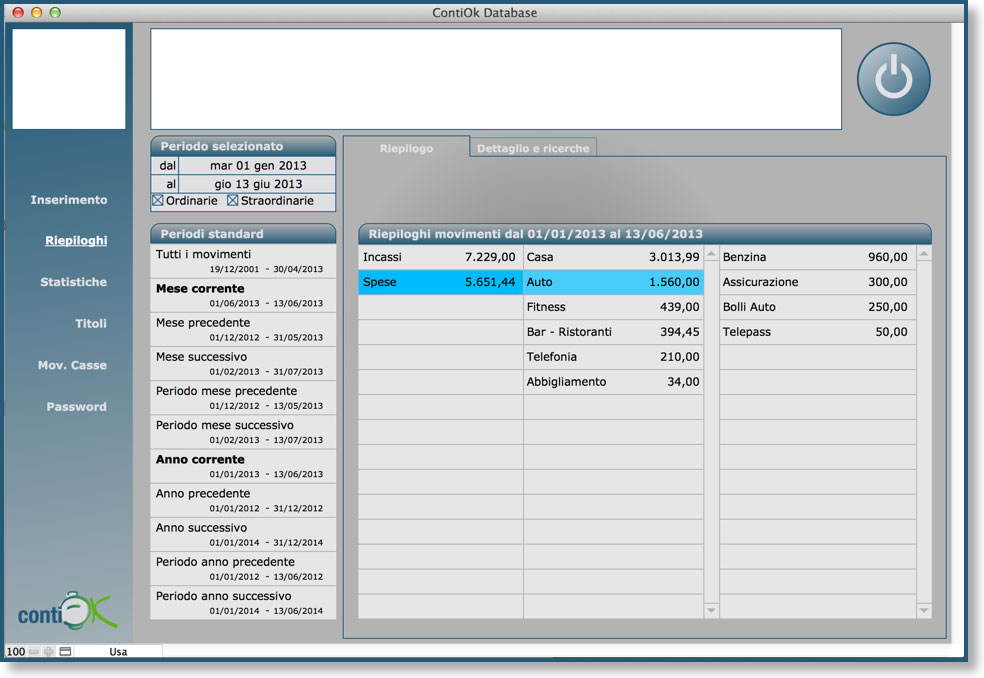Click the ContiOk logo
Viewport: 984px width, 678px height.
[x=67, y=610]
